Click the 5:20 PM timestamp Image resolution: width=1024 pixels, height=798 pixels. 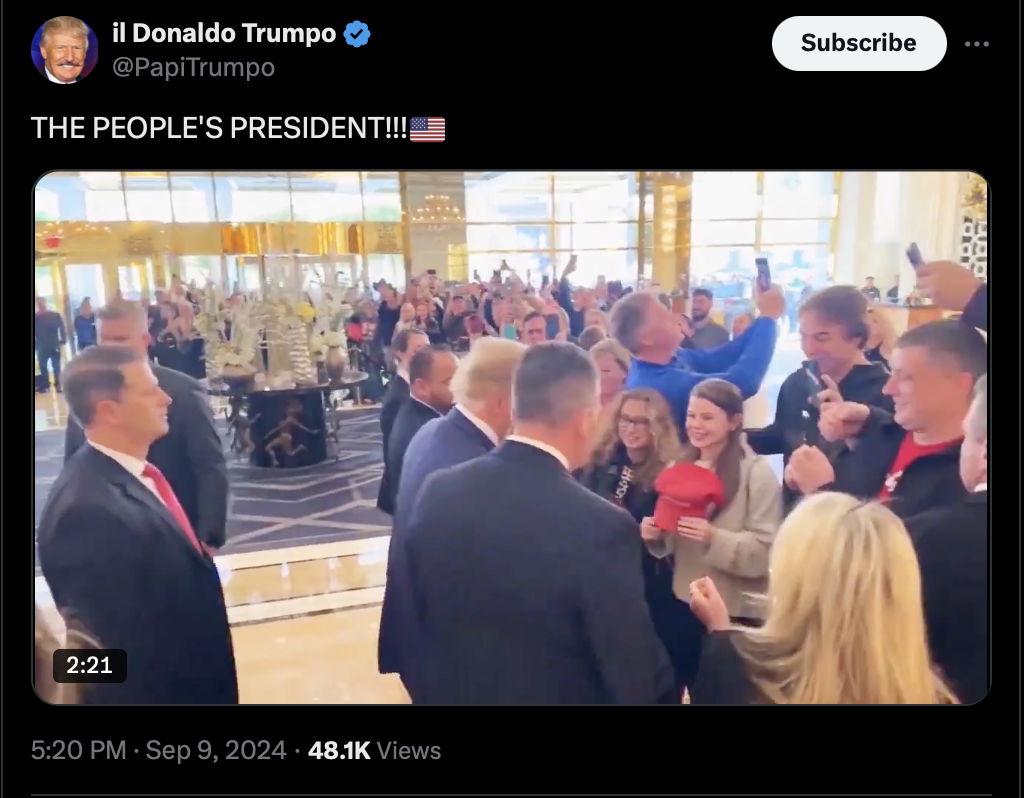coord(78,750)
